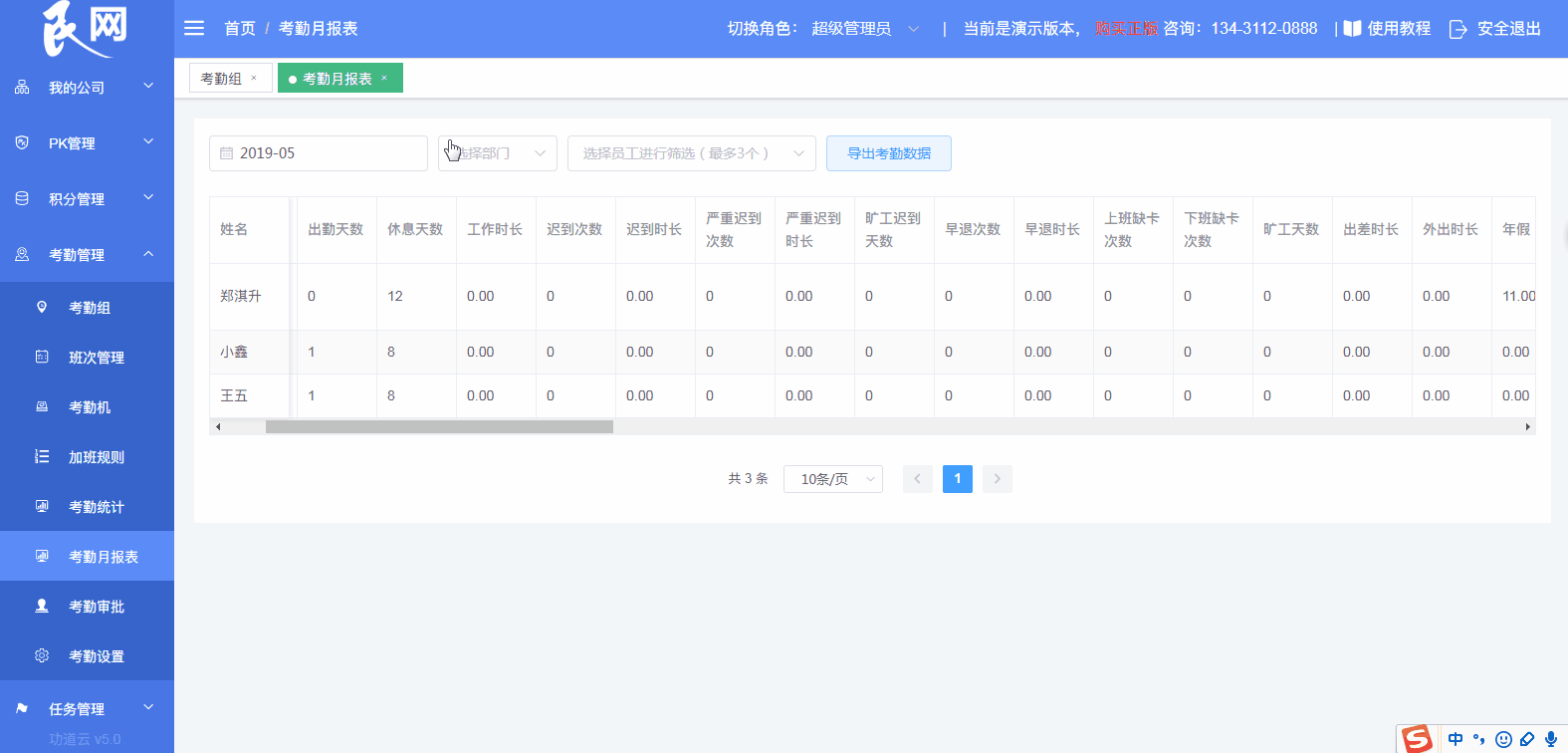Click the 安全退出 logout link
This screenshot has width=1568, height=753.
click(x=1509, y=29)
